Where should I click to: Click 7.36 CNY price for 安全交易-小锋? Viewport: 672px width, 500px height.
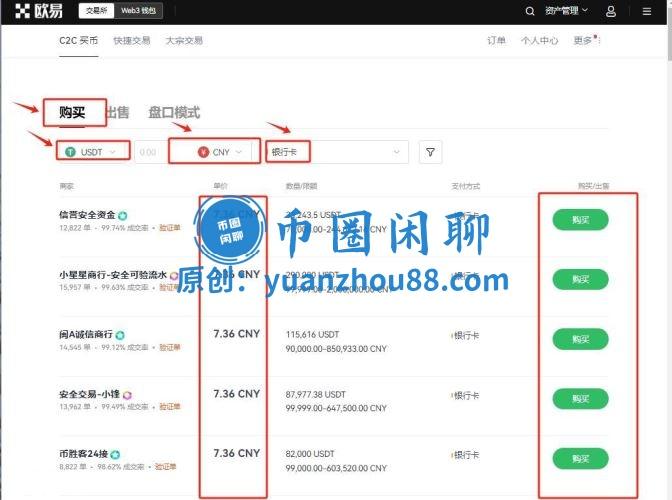pyautogui.click(x=237, y=394)
